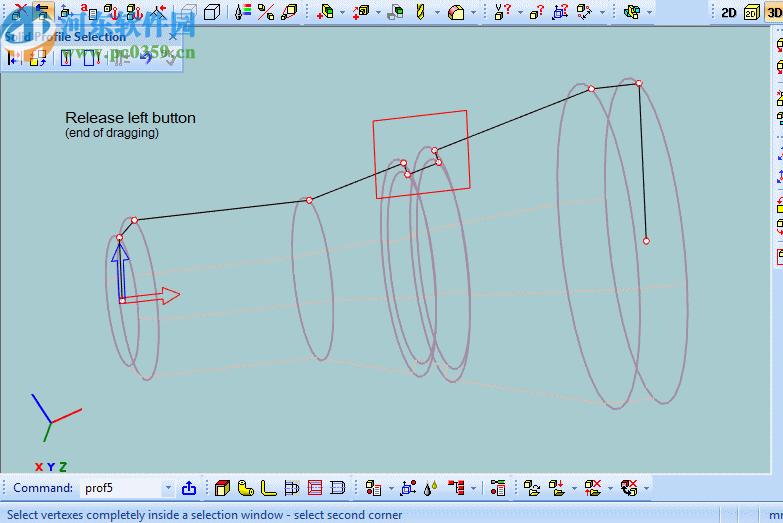Click the swap squares icon in profile panel

pos(38,58)
